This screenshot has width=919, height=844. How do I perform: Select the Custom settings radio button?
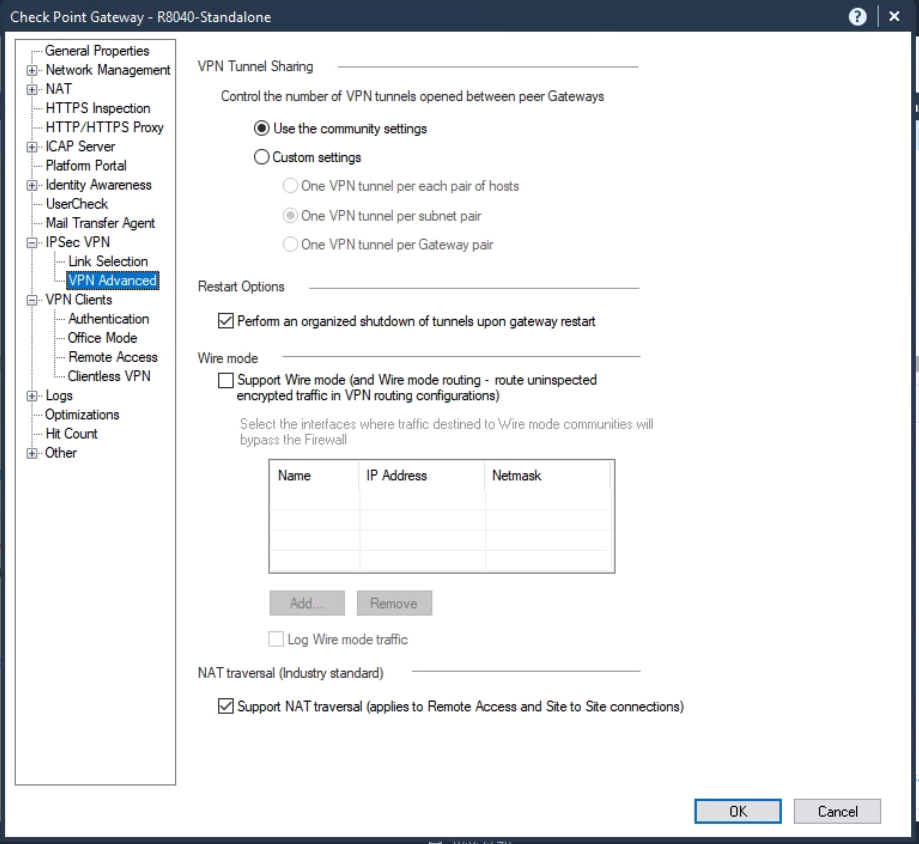261,156
